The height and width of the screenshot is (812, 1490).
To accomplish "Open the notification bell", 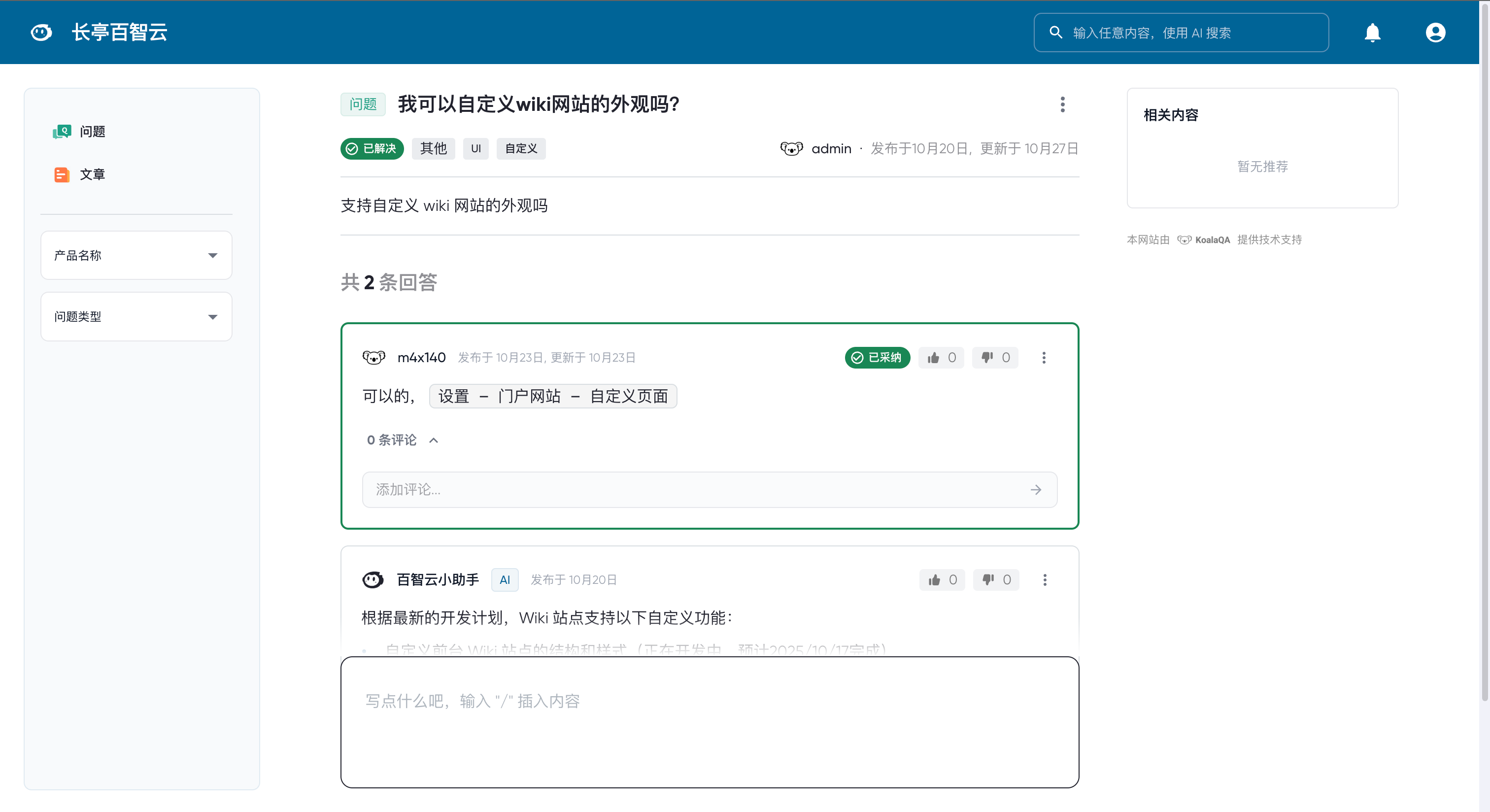I will point(1373,33).
